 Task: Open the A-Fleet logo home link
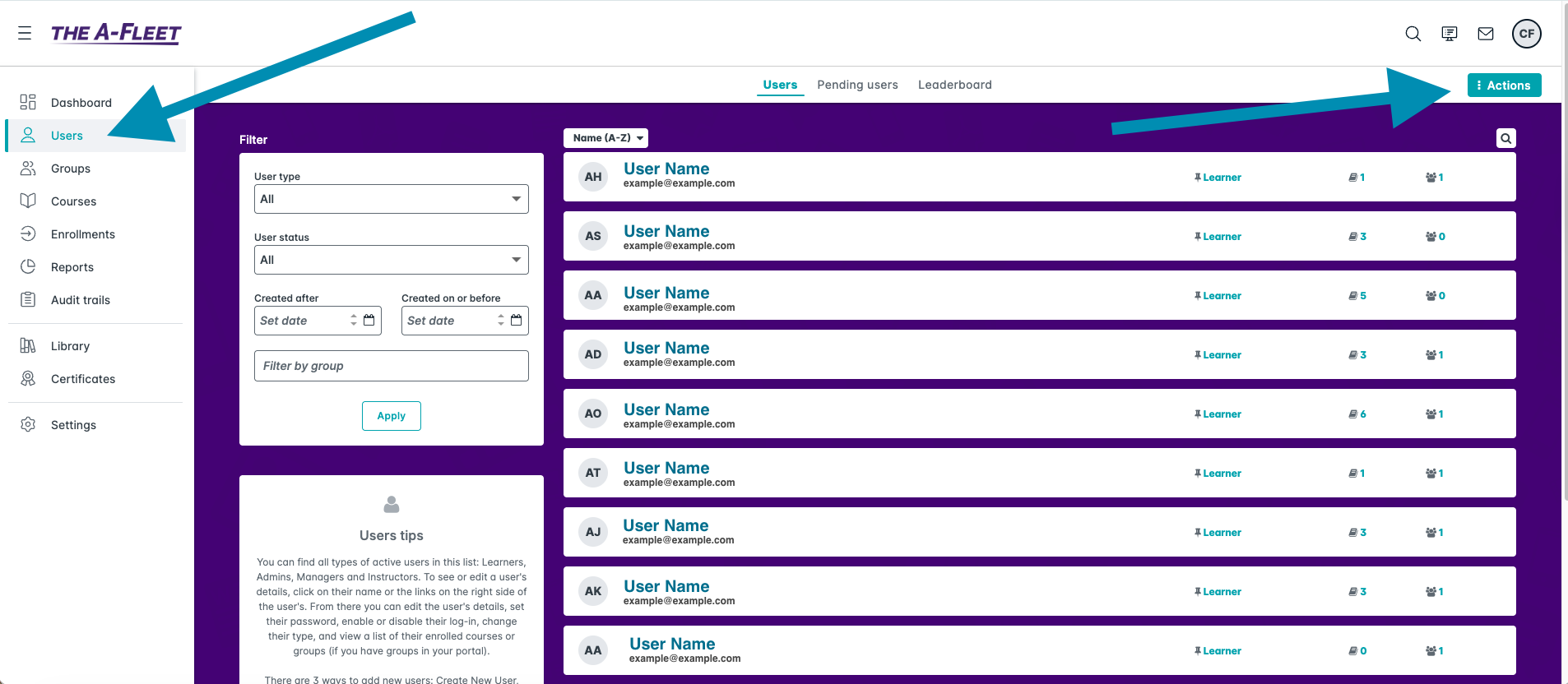tap(116, 33)
